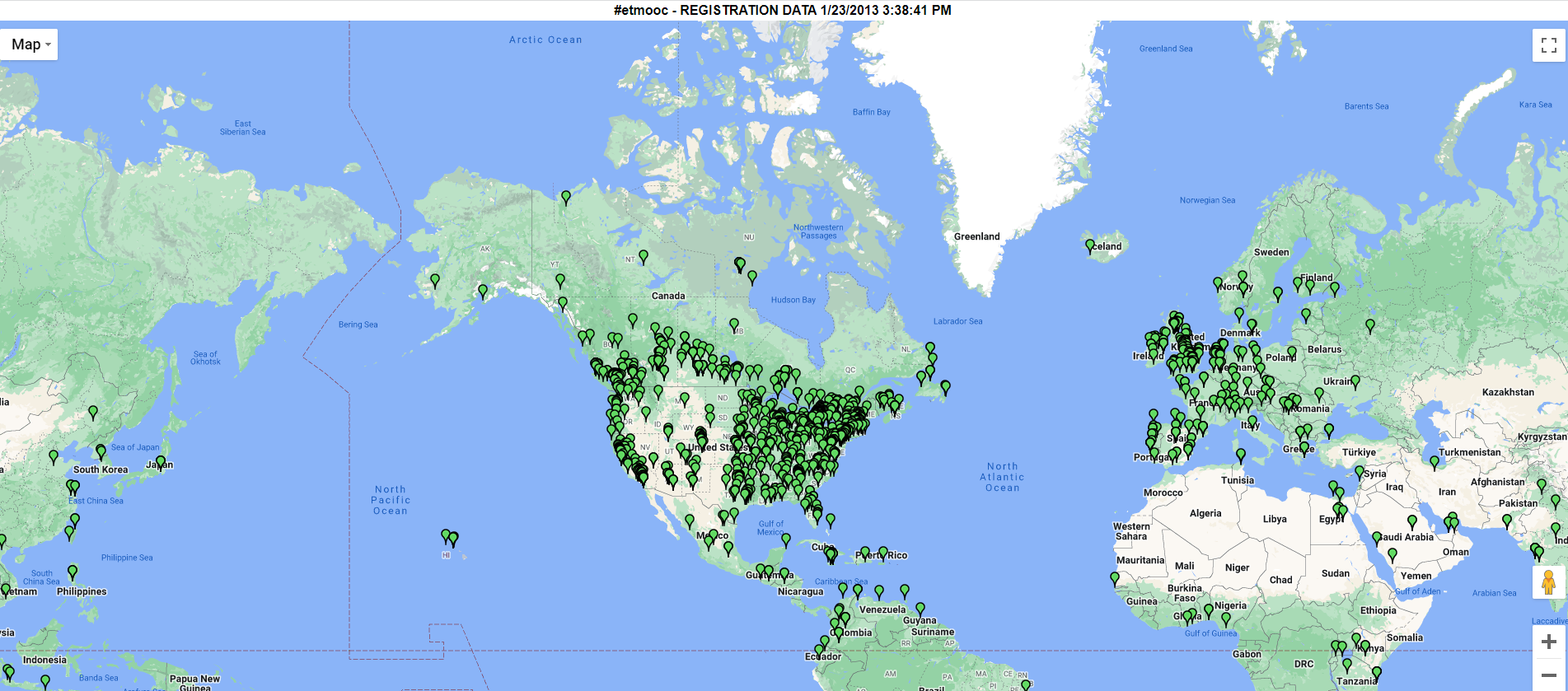Click the marker at Japan label

[x=161, y=462]
